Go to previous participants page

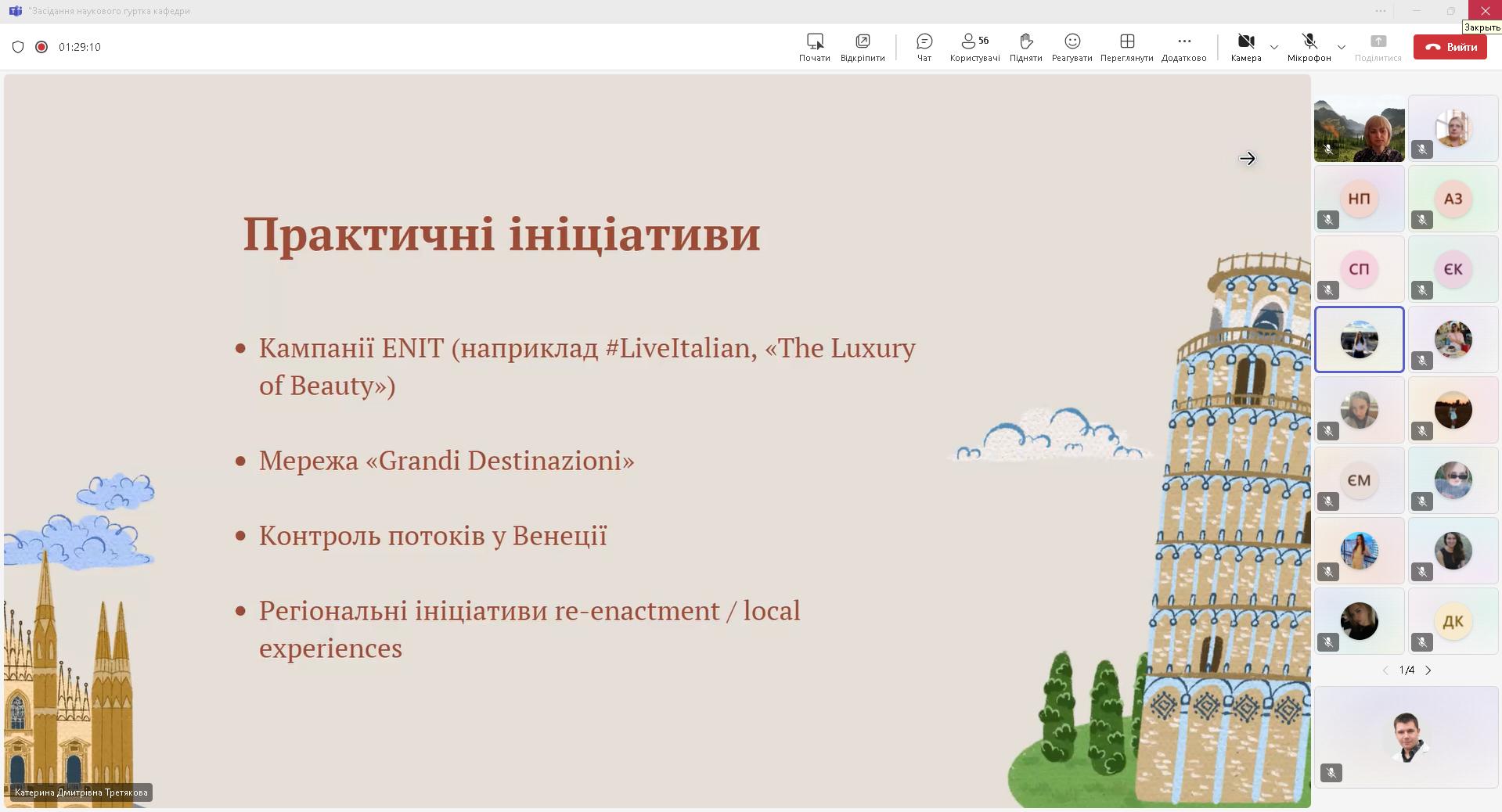[1385, 670]
